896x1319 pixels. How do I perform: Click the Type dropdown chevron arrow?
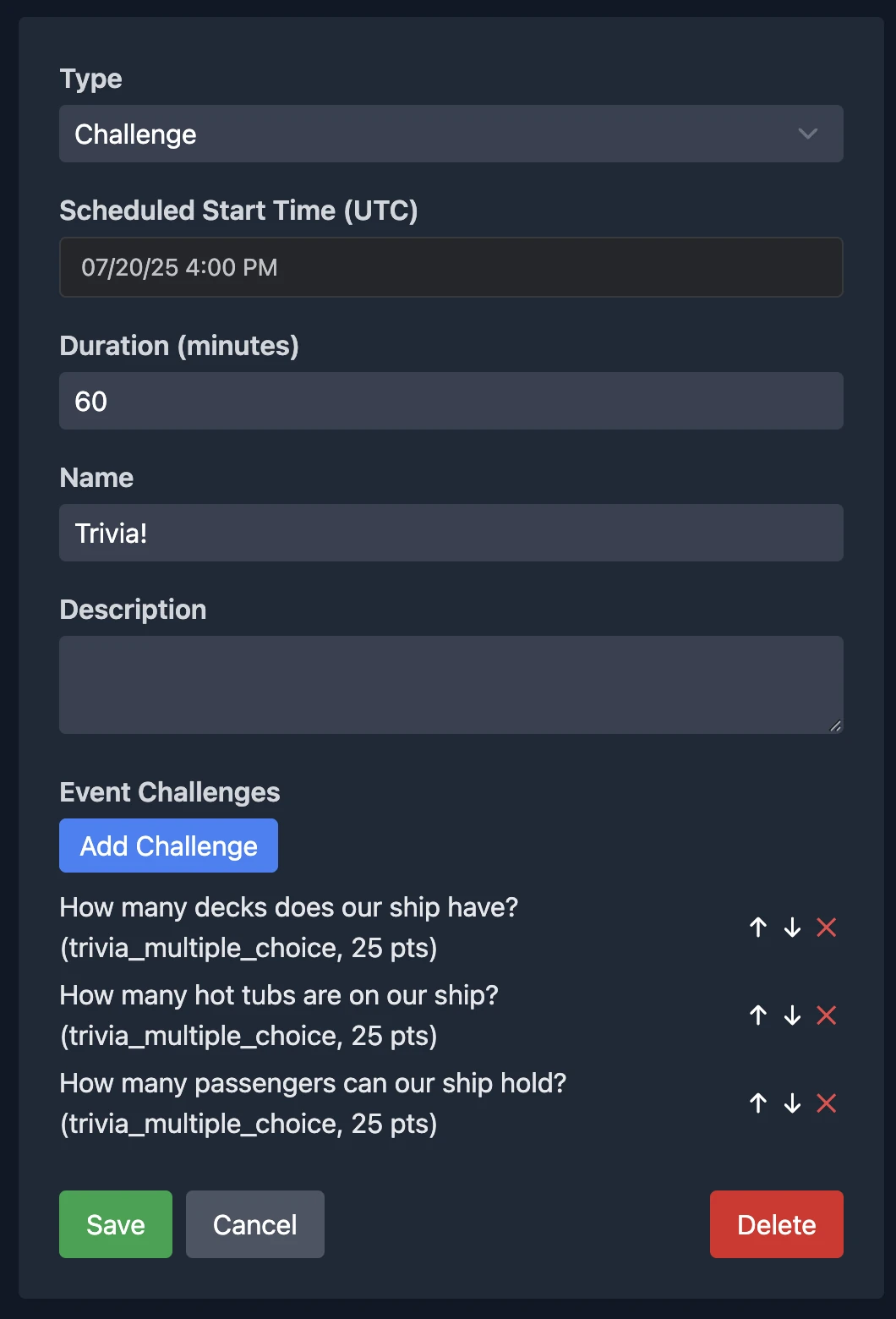[808, 134]
